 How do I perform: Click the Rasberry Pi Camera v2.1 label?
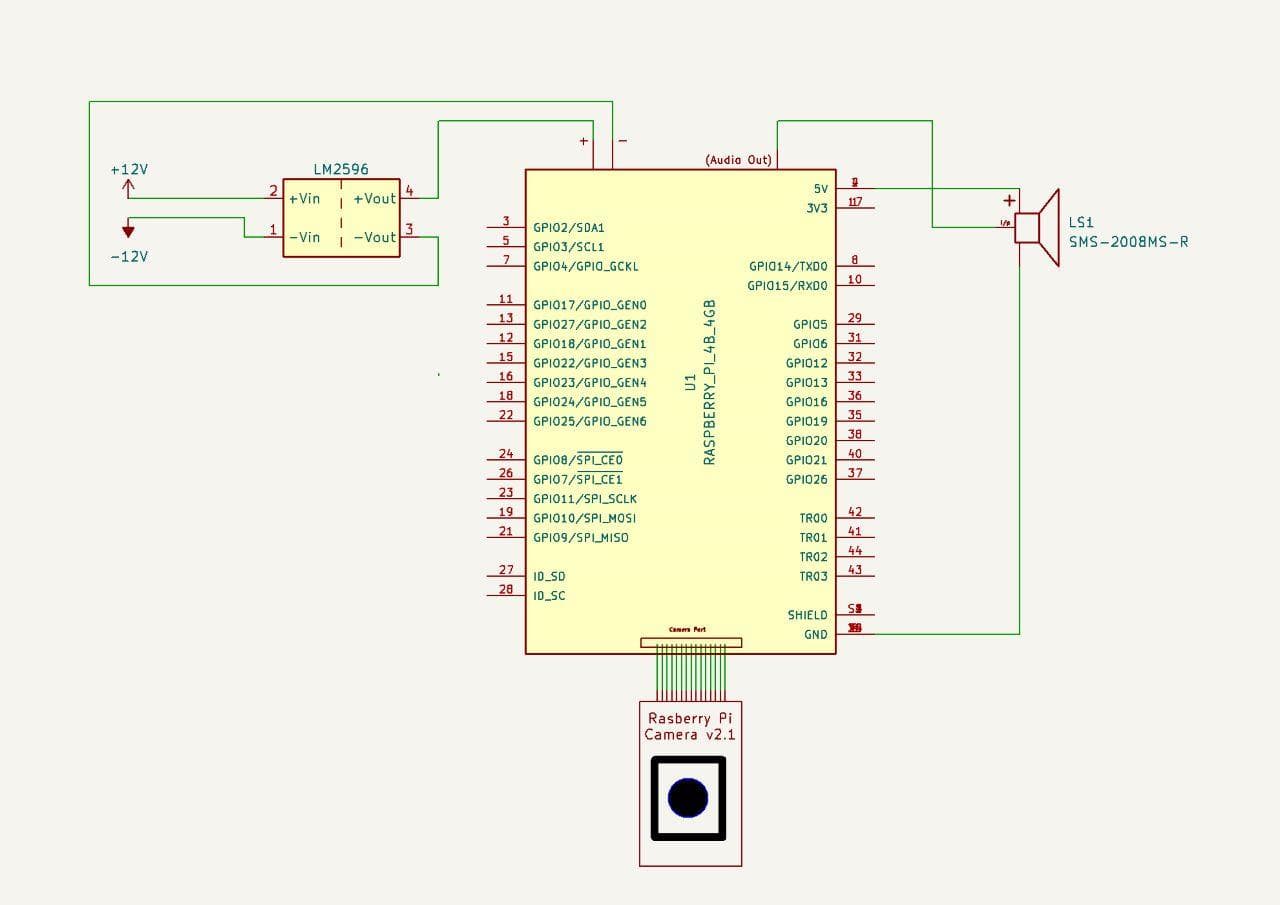tap(690, 726)
